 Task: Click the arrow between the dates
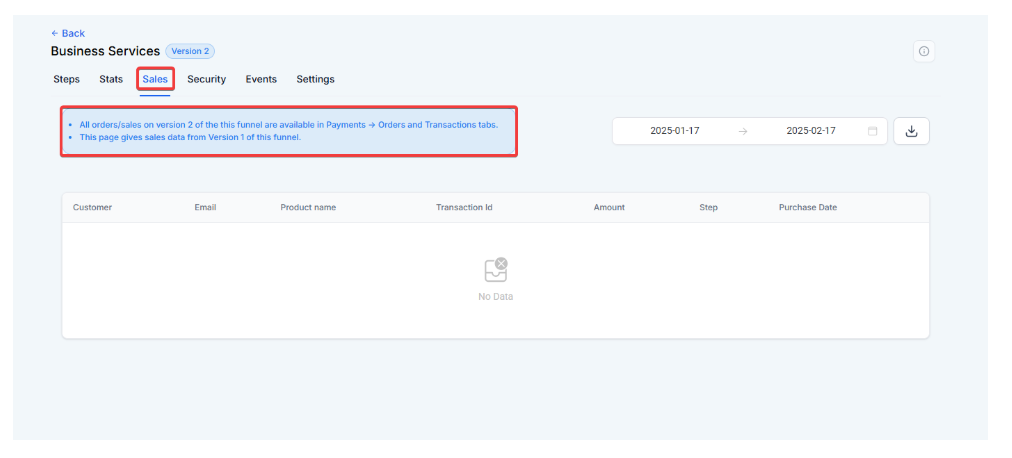click(x=742, y=131)
